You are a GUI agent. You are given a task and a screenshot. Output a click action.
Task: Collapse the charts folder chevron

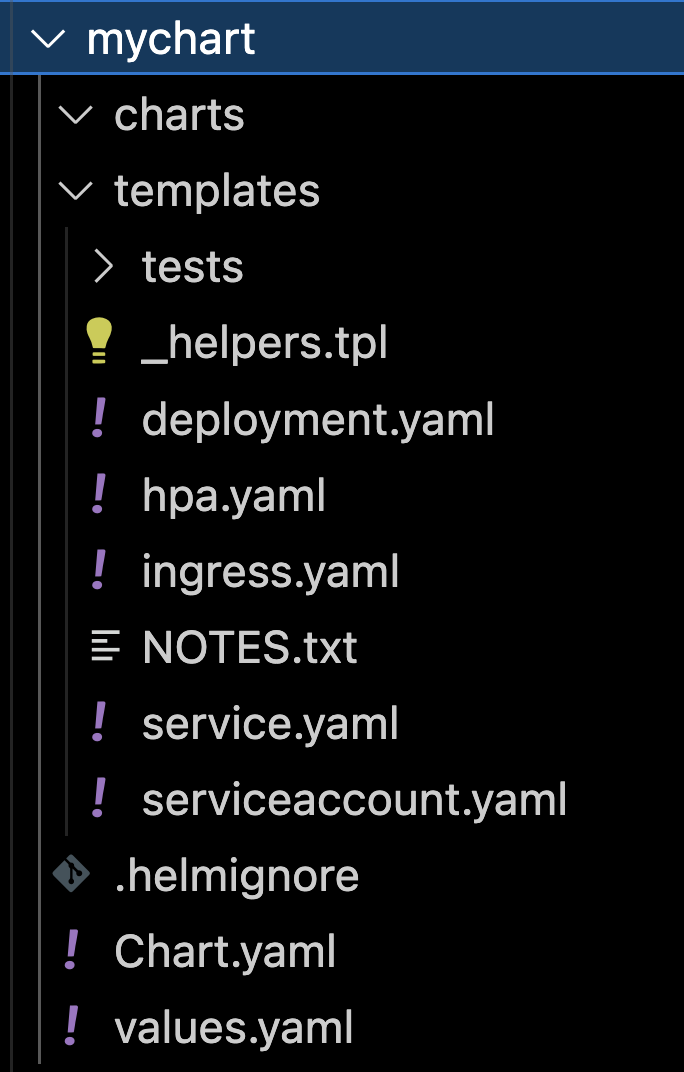click(74, 115)
